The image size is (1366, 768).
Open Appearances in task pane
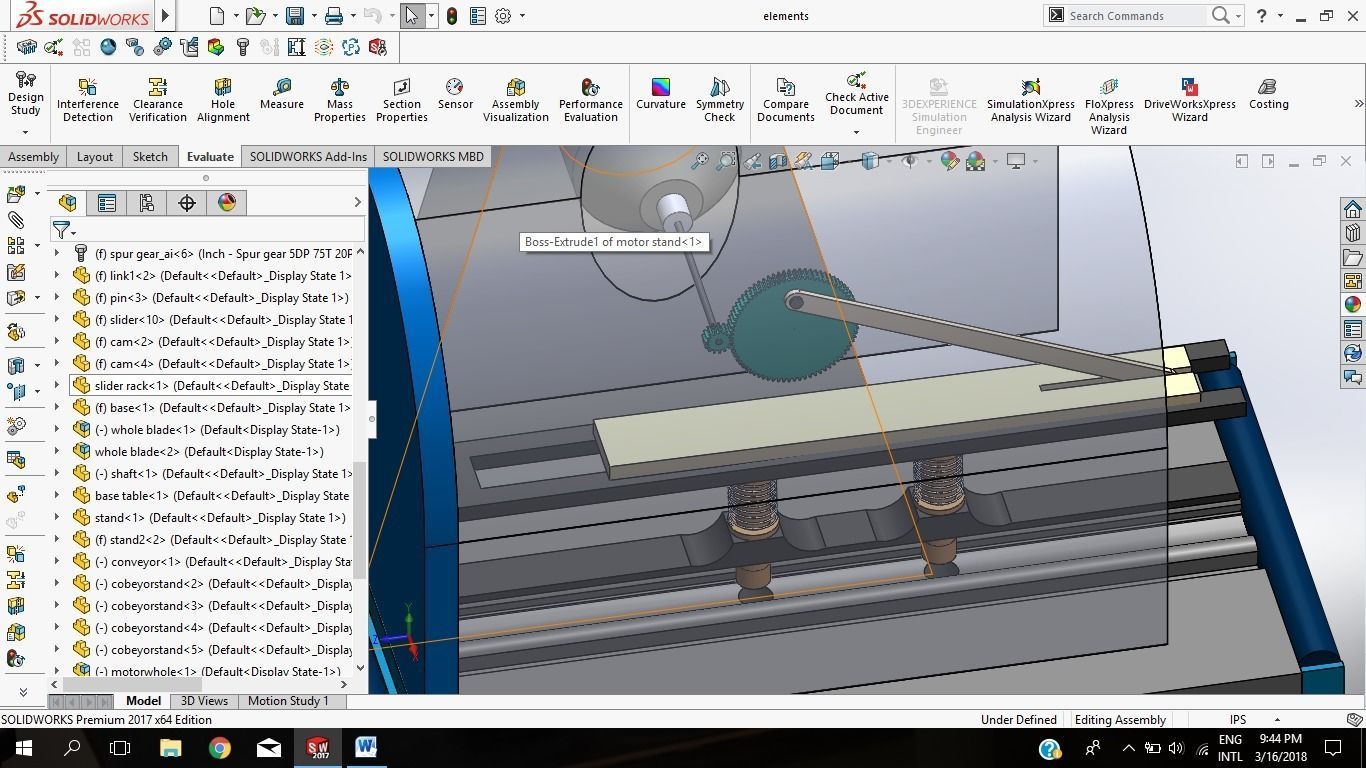point(1352,305)
